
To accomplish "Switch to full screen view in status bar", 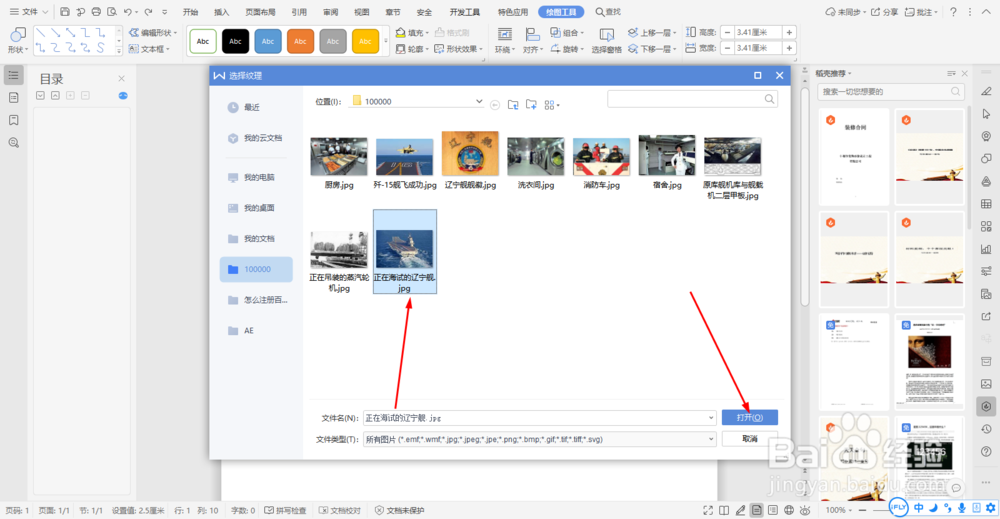I will 708,510.
